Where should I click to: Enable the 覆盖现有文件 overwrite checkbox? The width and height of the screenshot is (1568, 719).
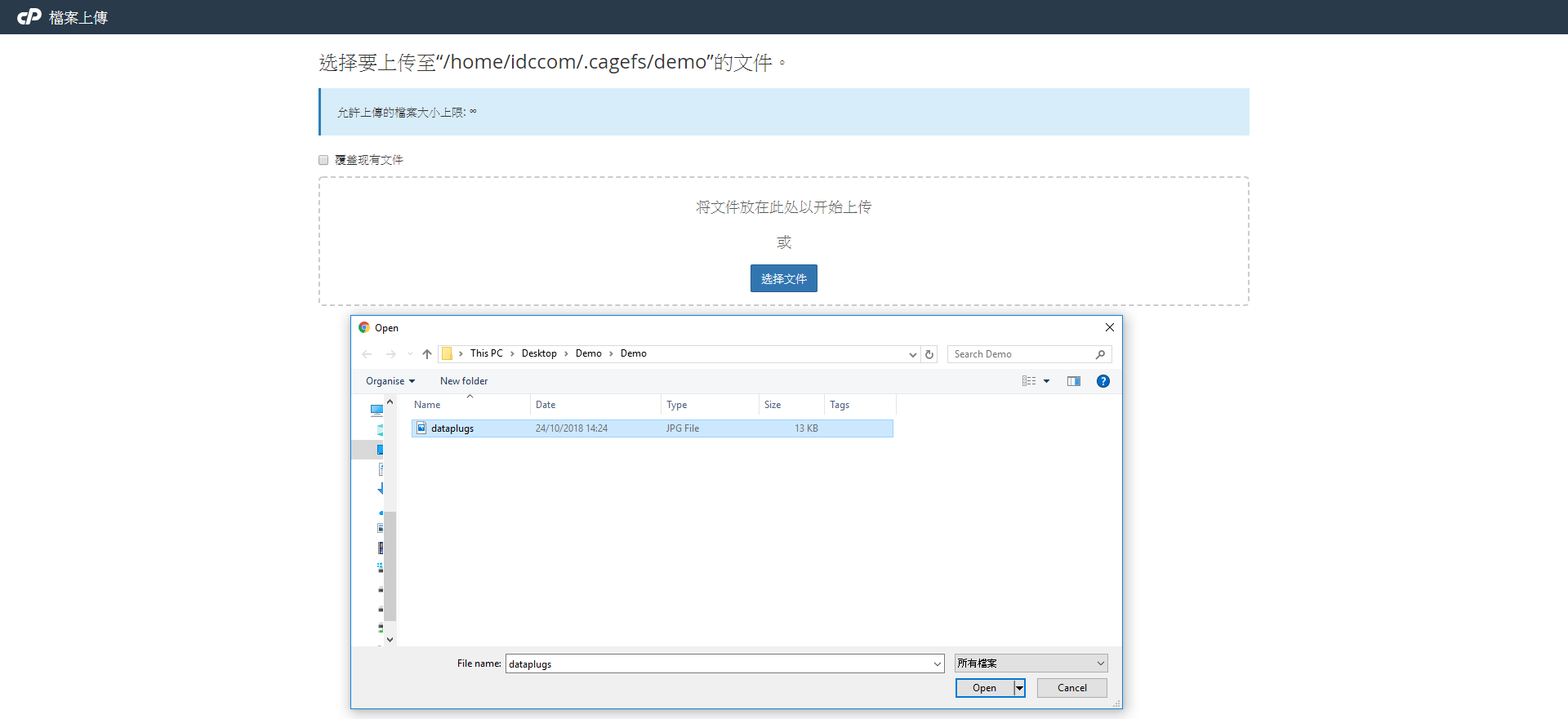(x=323, y=160)
